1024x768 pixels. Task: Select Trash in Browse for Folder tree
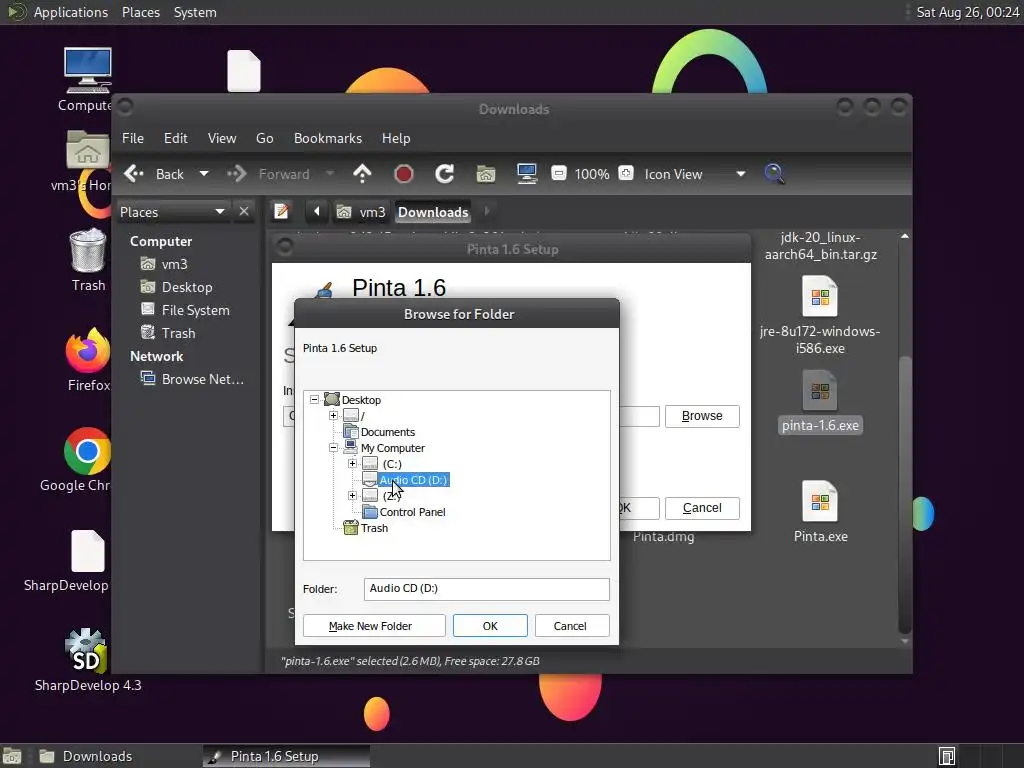click(x=374, y=528)
